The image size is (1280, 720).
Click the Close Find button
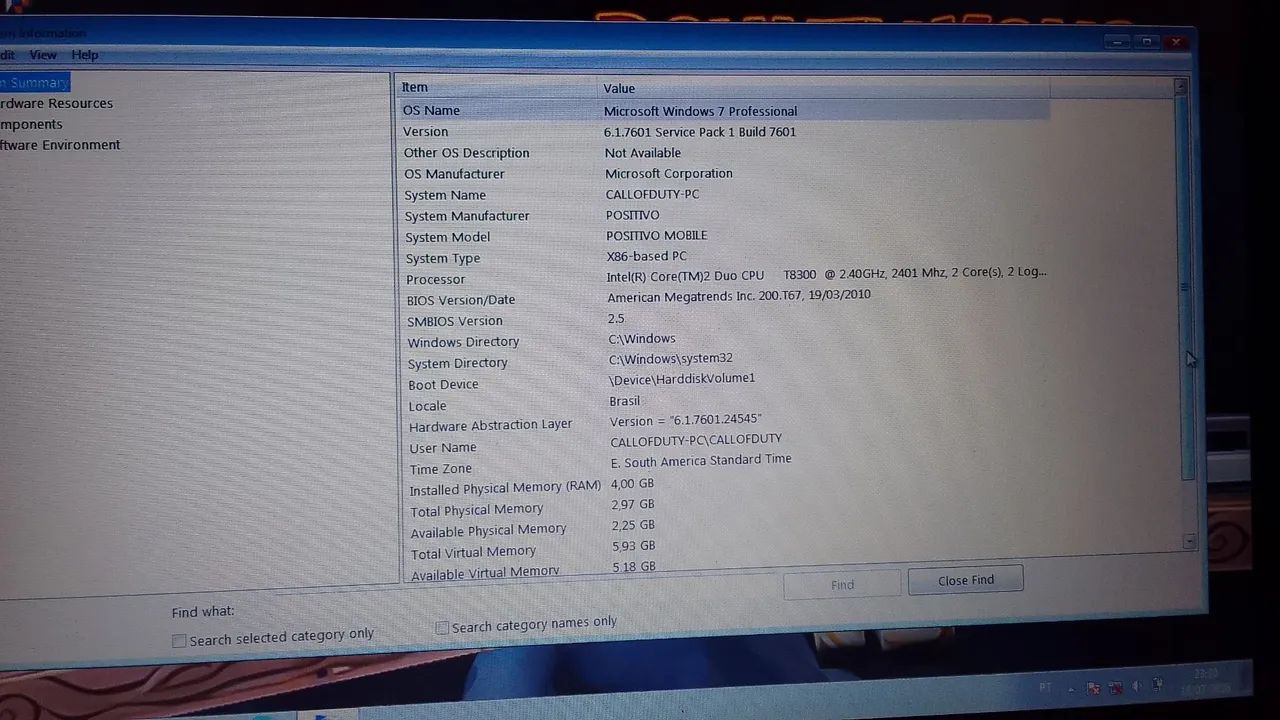tap(965, 580)
